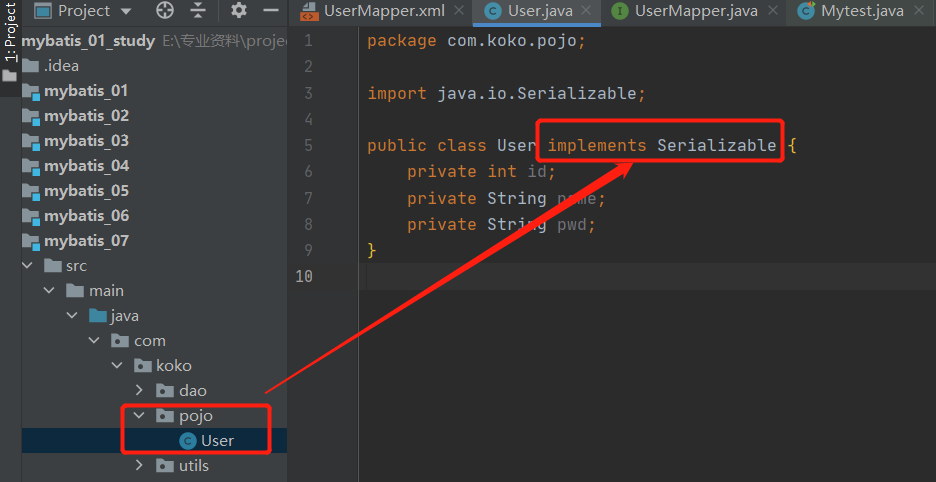Click the com package icon
This screenshot has width=936, height=482.
[119, 340]
